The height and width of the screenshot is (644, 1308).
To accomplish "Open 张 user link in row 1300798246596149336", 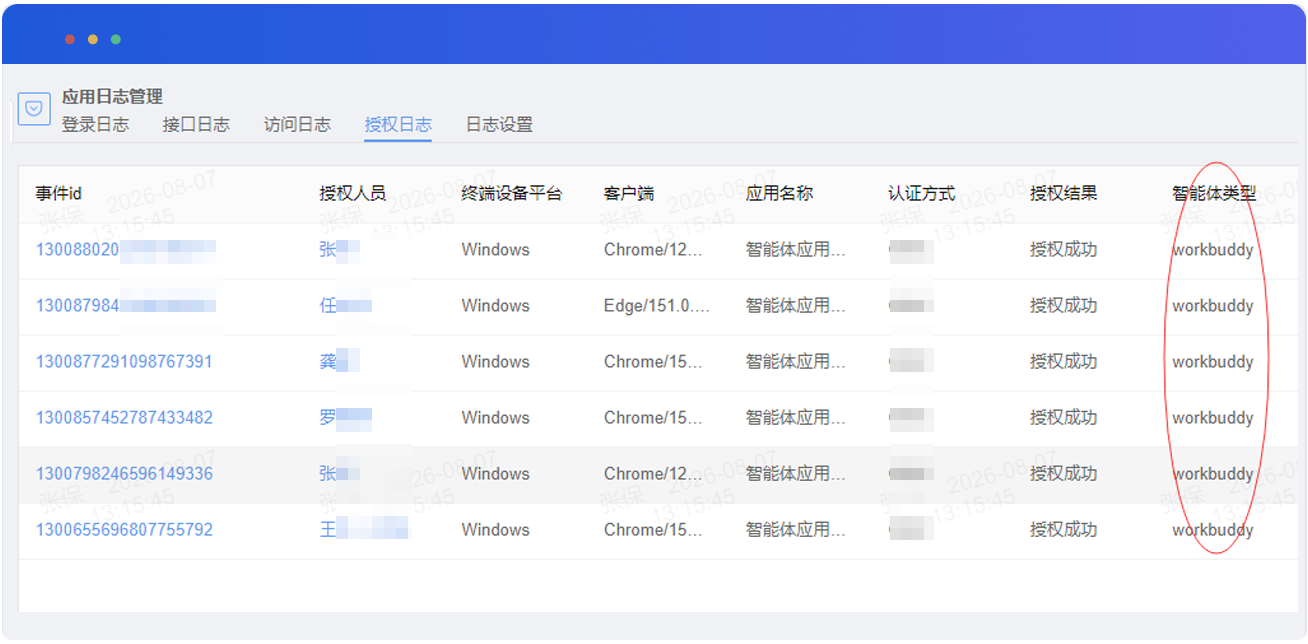I will (x=340, y=474).
